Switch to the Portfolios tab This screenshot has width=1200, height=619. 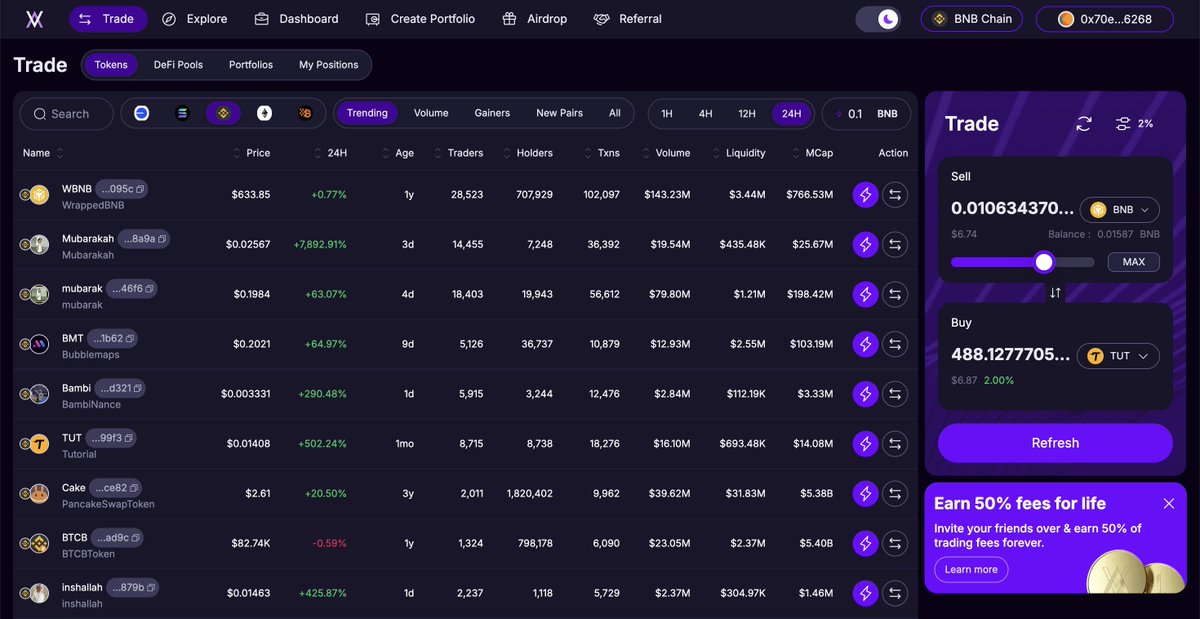[251, 65]
